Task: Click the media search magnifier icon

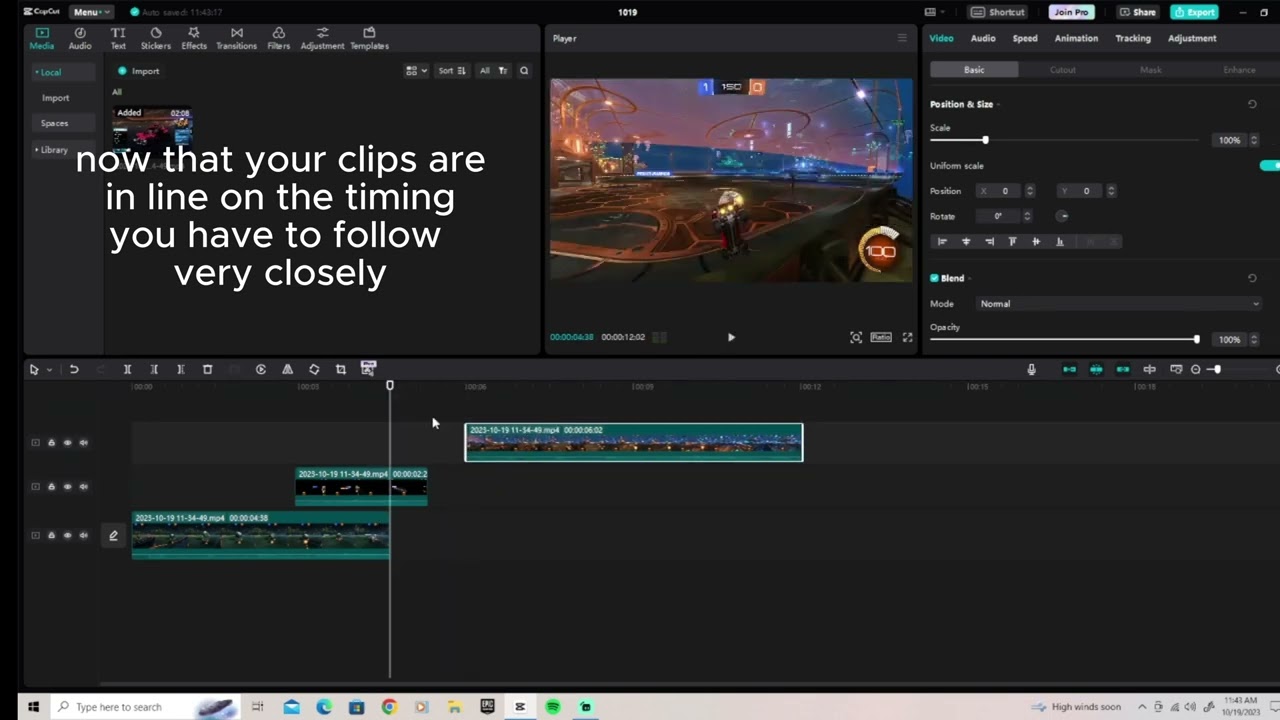Action: point(524,71)
